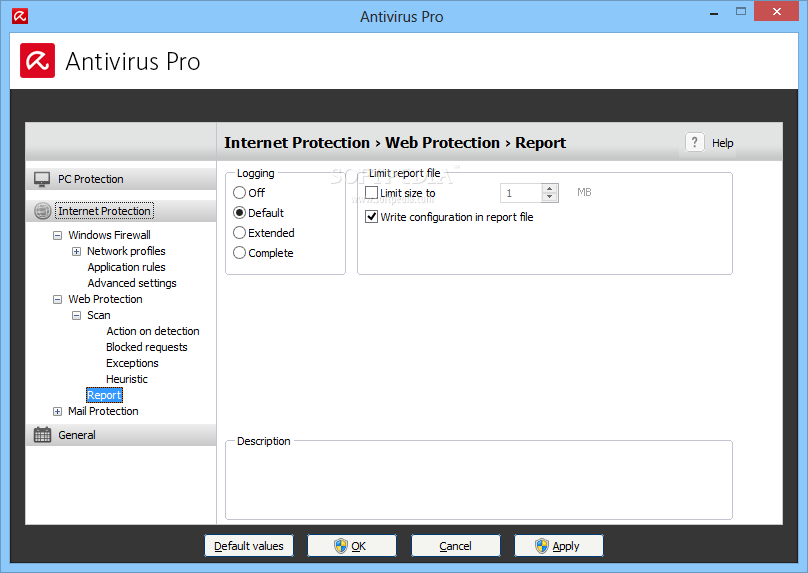
Task: Click the Description text area
Action: tap(479, 482)
